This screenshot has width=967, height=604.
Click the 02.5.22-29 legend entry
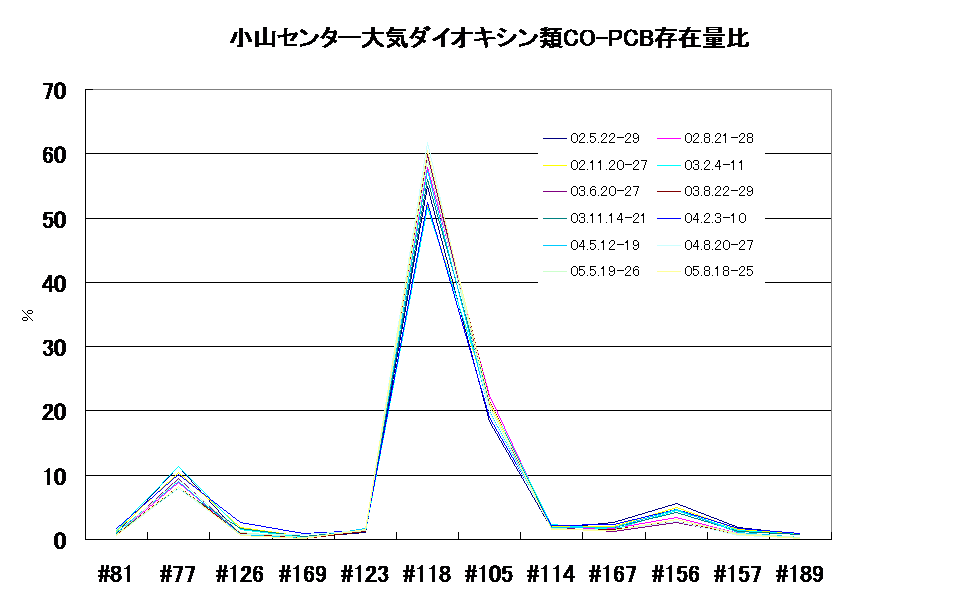tap(605, 138)
